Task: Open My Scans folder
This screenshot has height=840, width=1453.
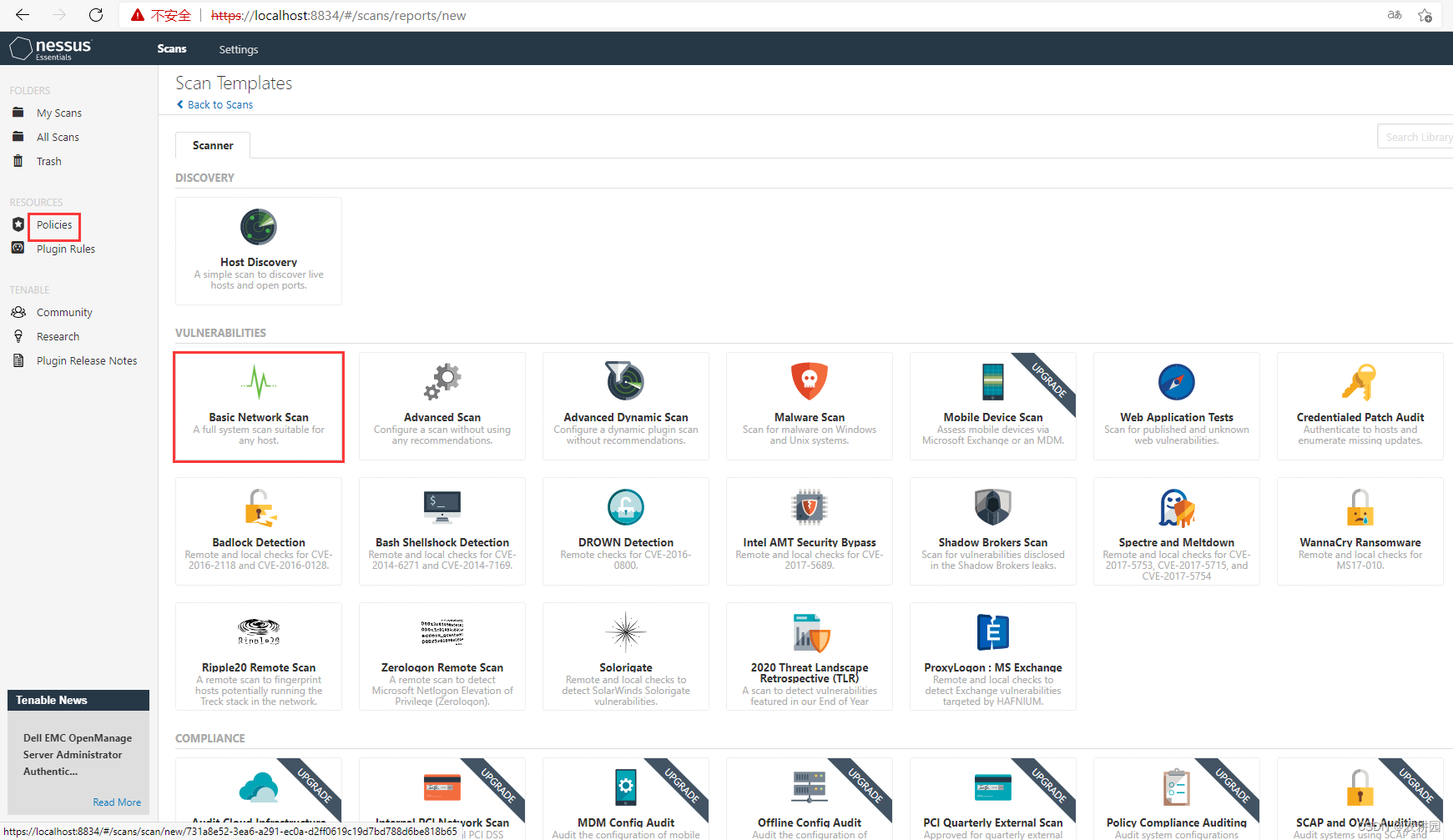Action: click(59, 113)
